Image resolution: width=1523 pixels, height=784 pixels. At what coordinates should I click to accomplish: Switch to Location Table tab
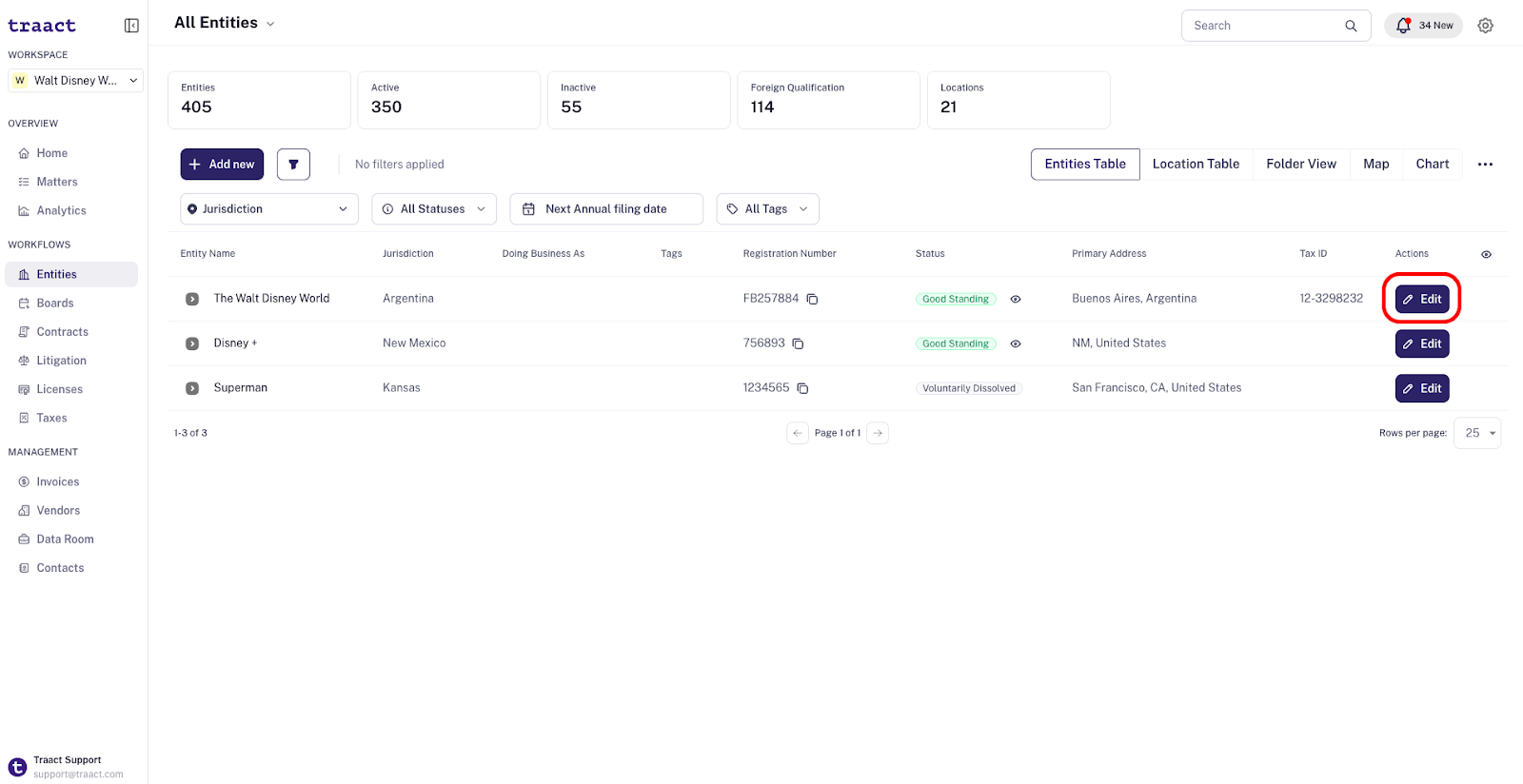pyautogui.click(x=1196, y=165)
